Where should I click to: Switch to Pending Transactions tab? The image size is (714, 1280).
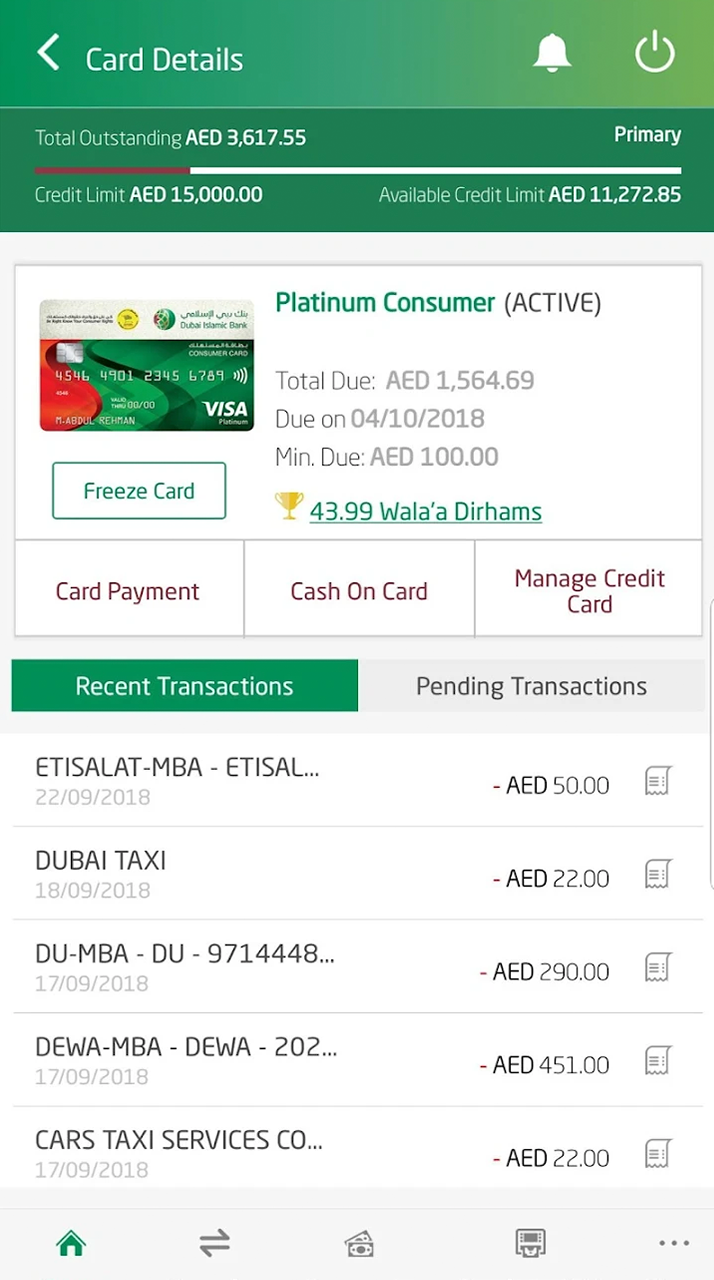click(531, 686)
